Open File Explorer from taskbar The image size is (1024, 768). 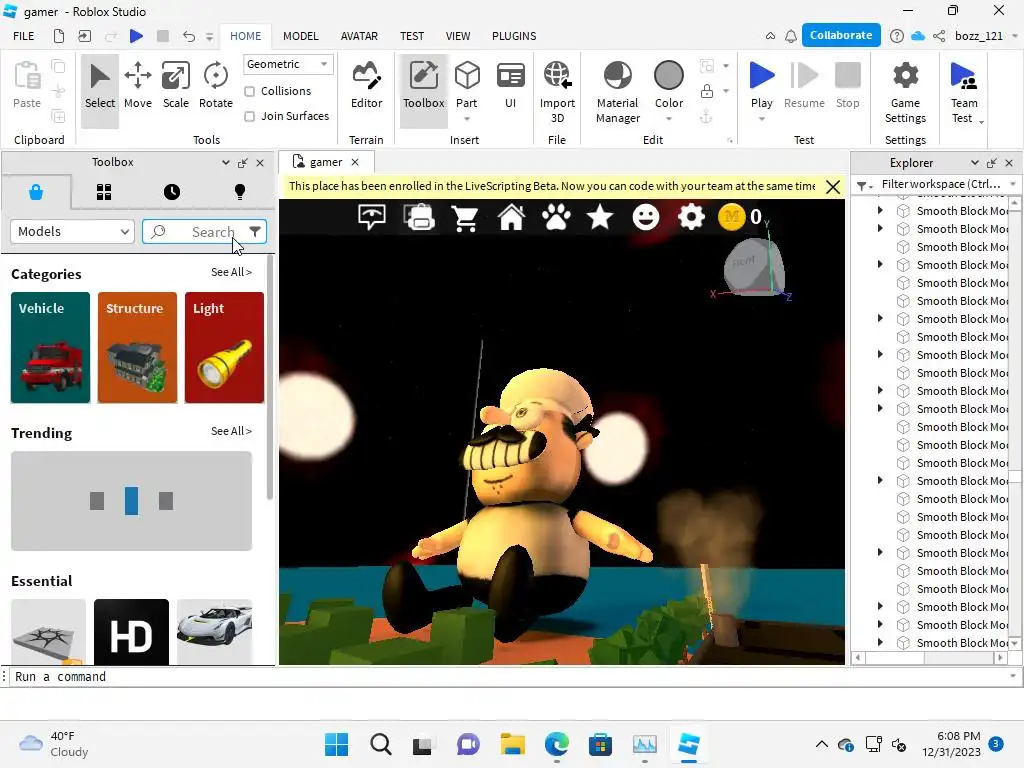(x=513, y=744)
